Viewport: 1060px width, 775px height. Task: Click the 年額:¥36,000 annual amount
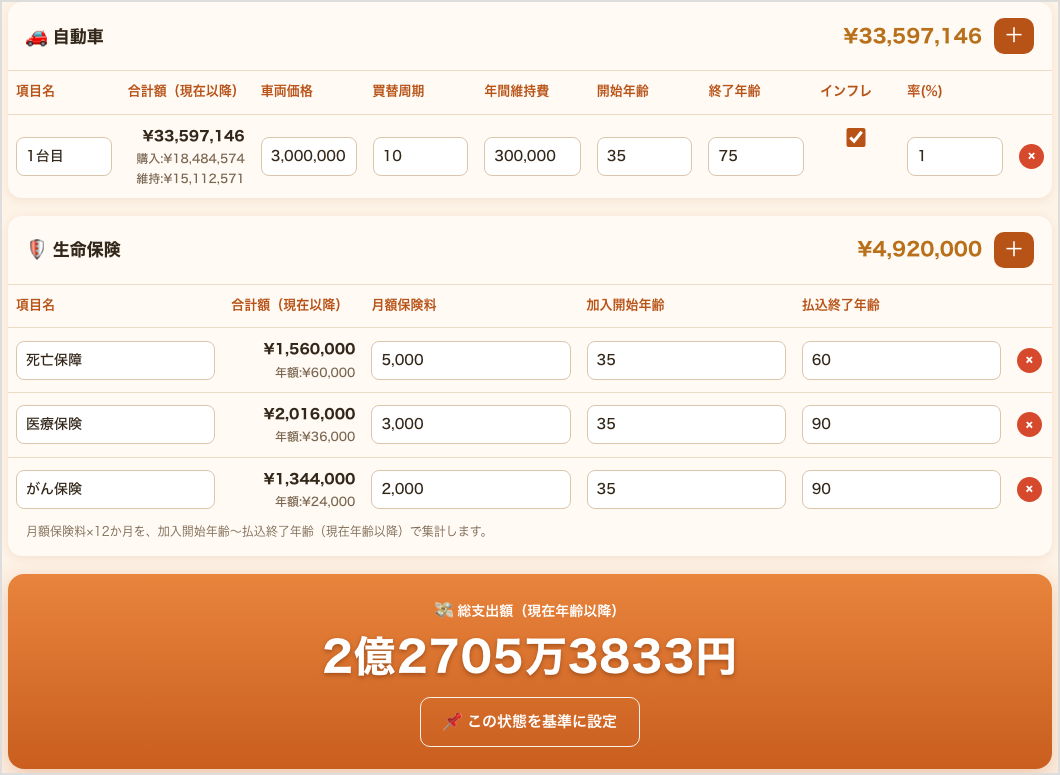pos(314,436)
